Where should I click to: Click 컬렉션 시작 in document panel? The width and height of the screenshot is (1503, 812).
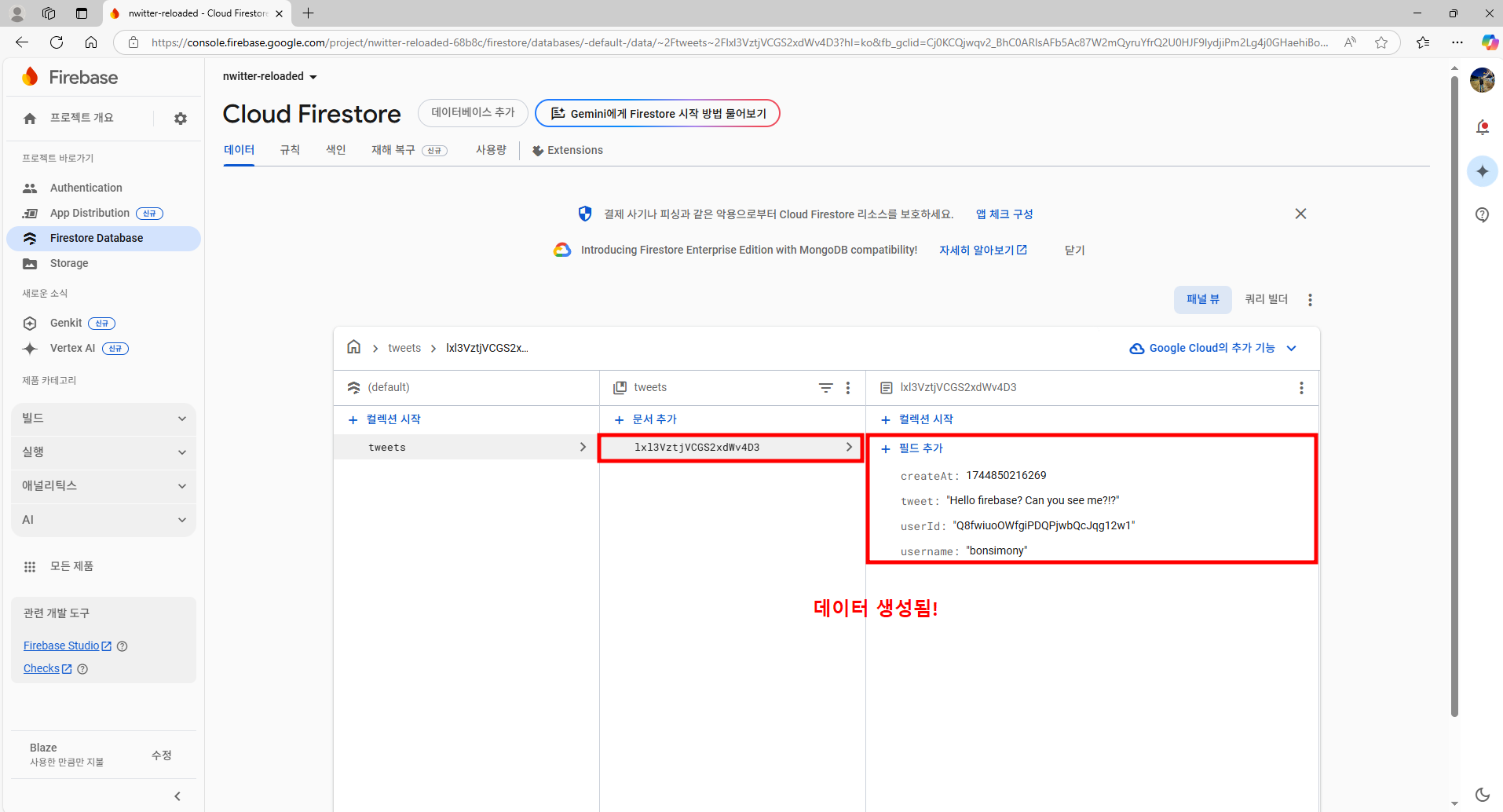coord(917,419)
